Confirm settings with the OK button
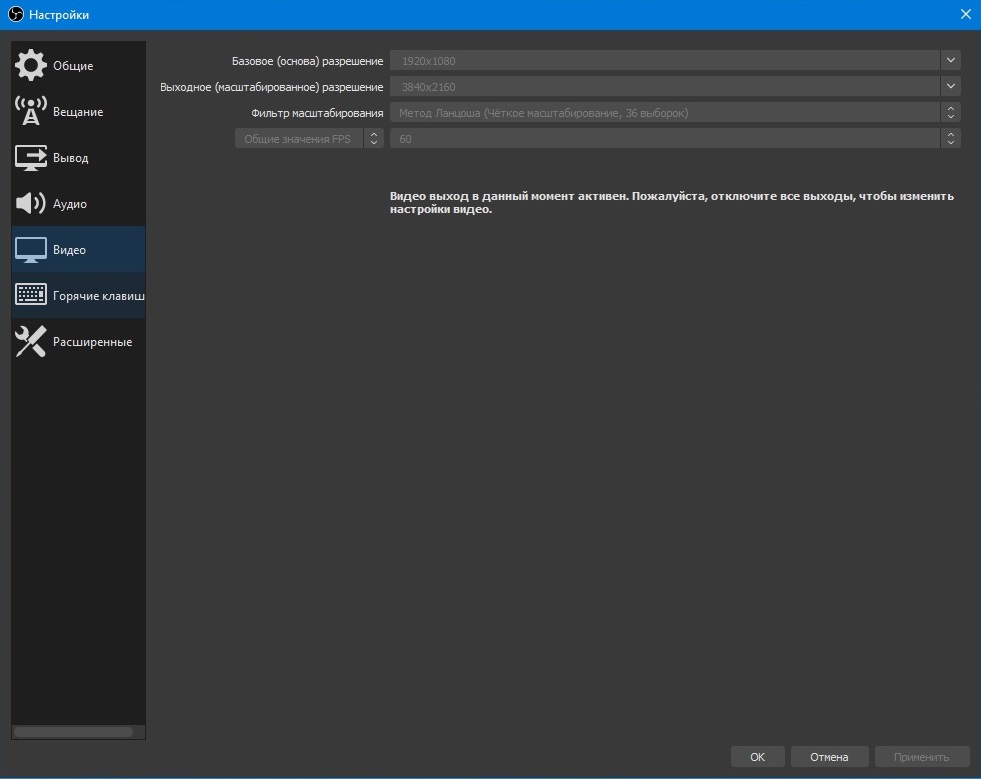This screenshot has width=981, height=779. pos(757,756)
